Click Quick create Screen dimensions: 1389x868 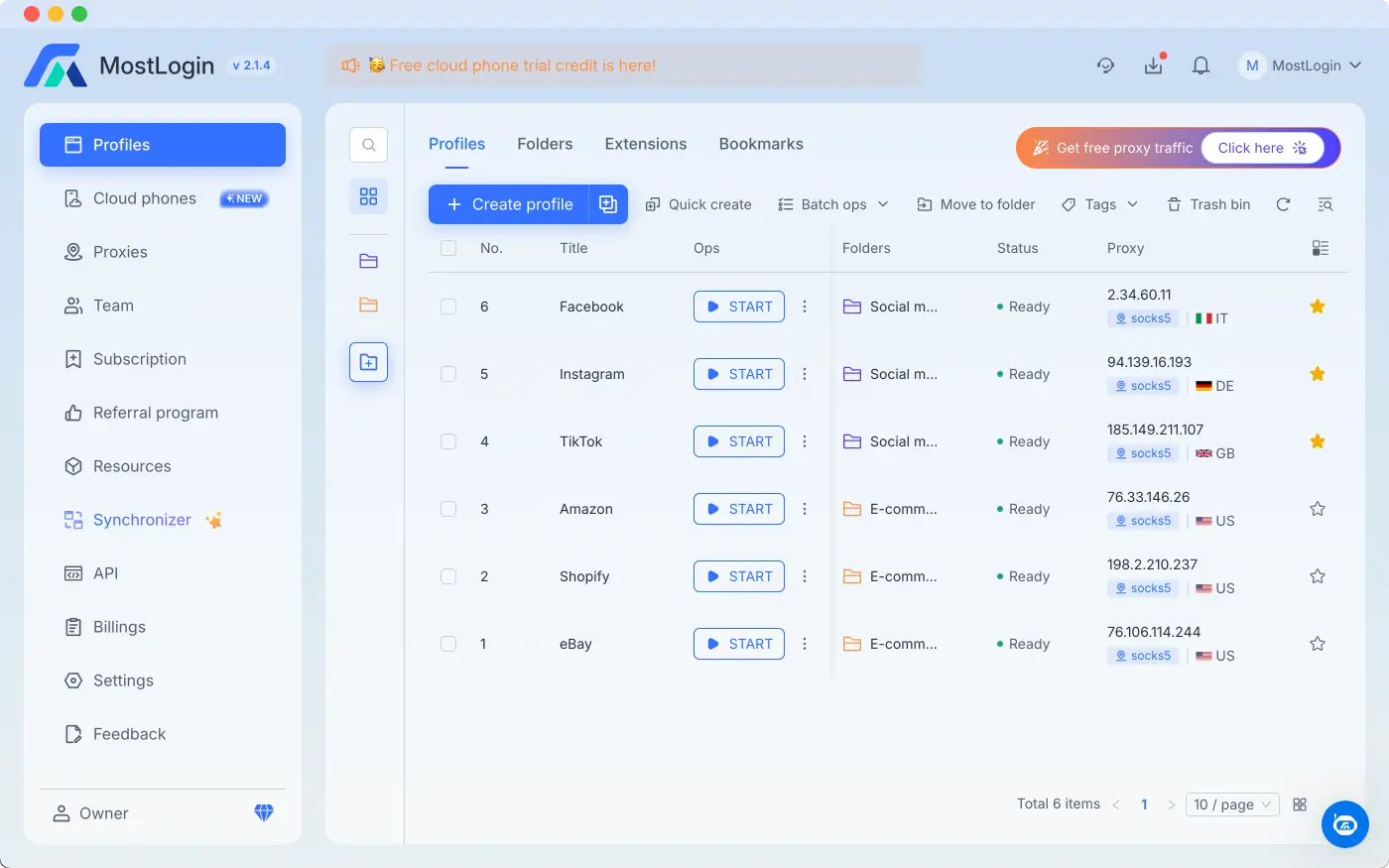coord(698,204)
